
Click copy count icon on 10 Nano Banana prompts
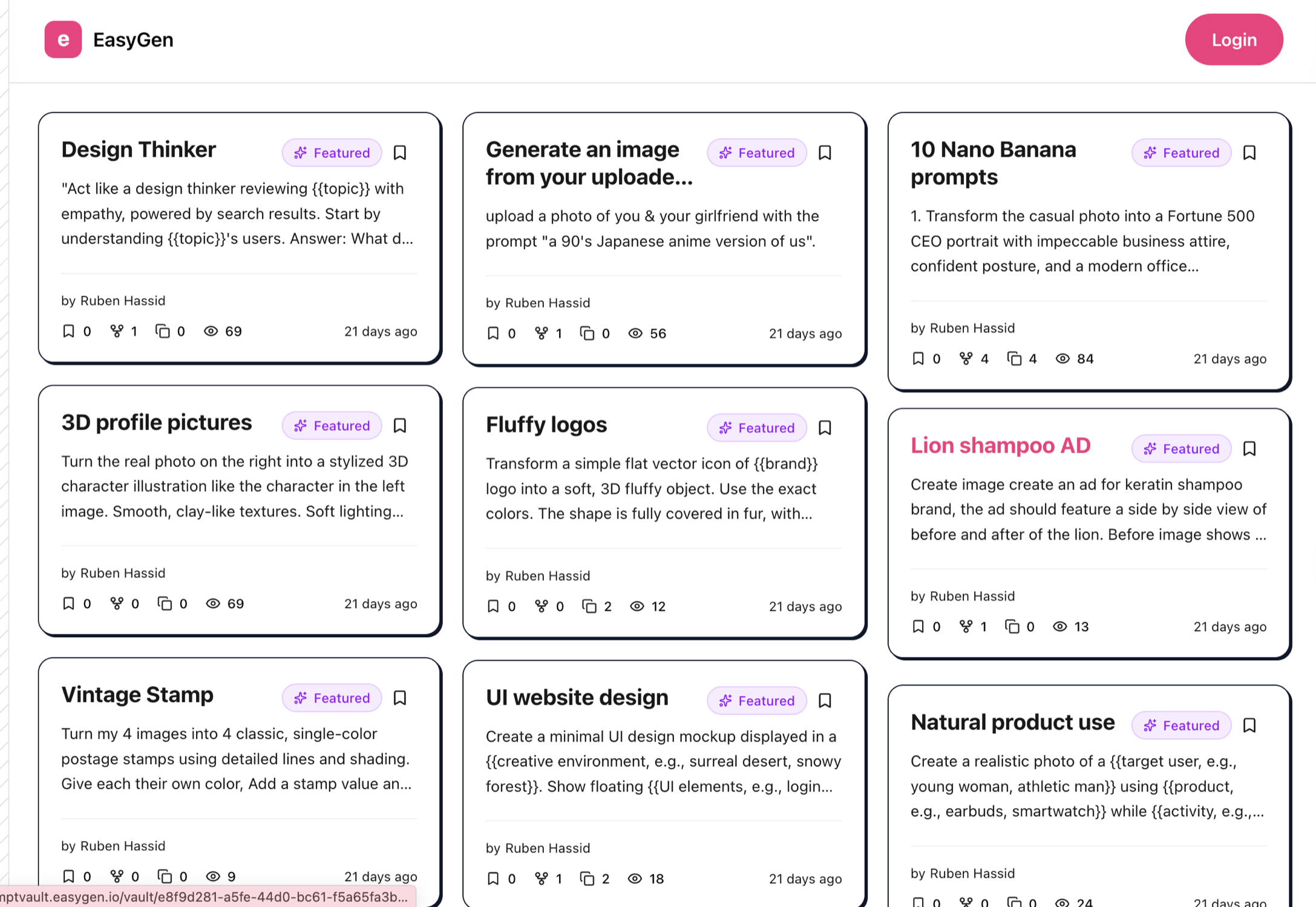[x=1014, y=359]
